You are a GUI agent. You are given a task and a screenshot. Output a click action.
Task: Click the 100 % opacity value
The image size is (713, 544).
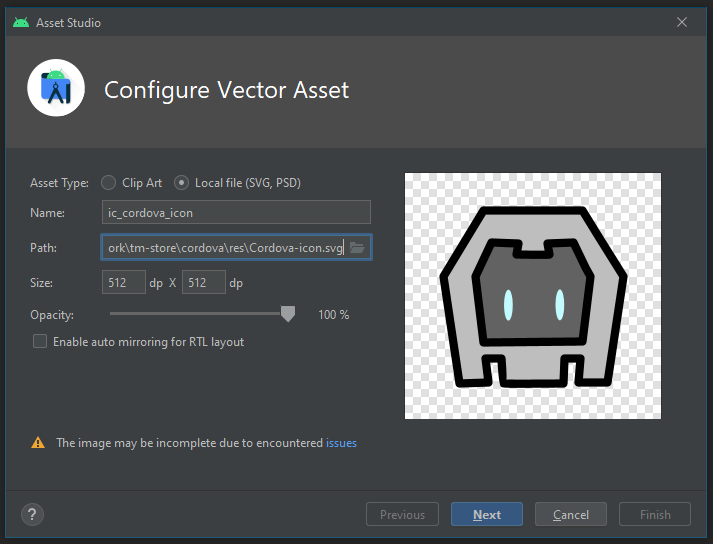tap(333, 314)
